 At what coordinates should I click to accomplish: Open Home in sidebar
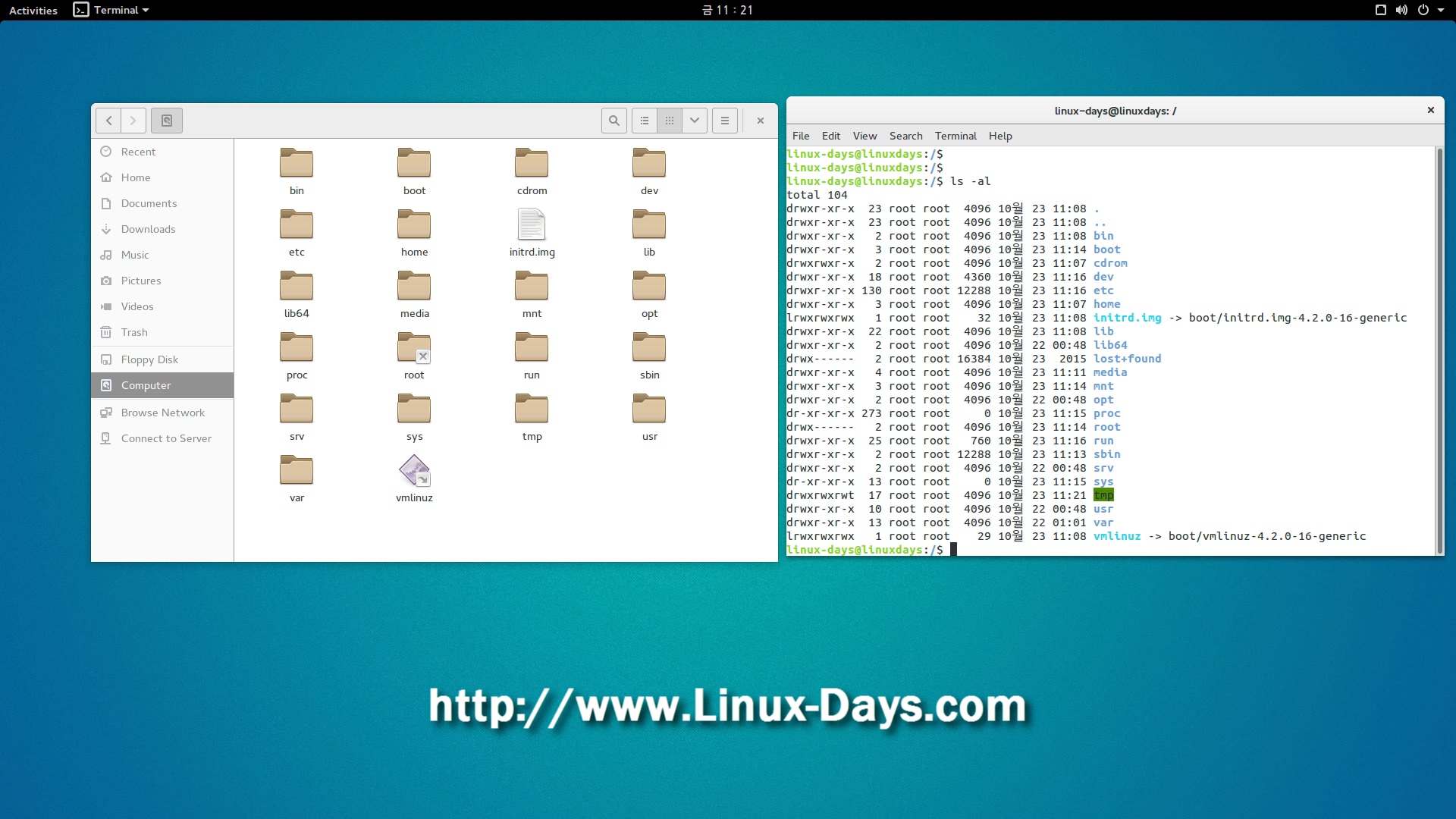pyautogui.click(x=162, y=177)
